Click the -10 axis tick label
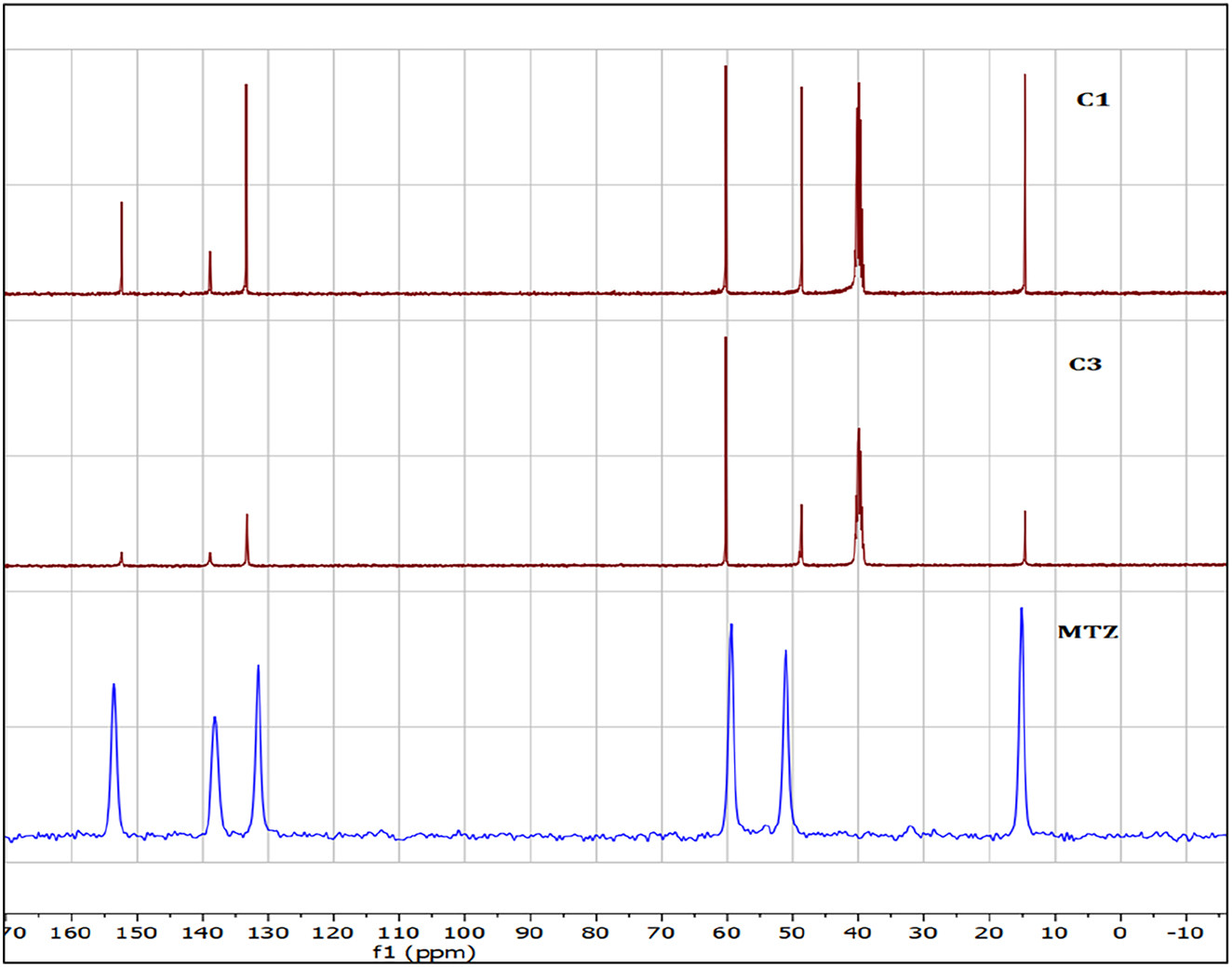1232x967 pixels. tap(1184, 933)
